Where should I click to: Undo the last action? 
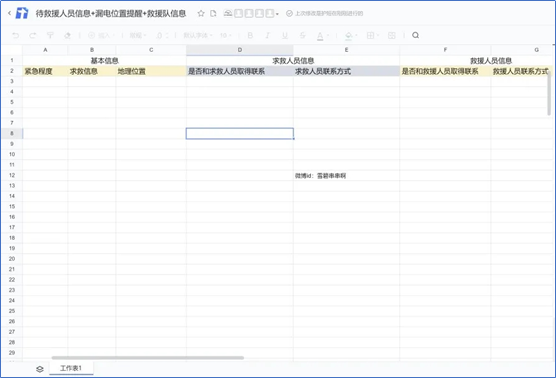15,35
